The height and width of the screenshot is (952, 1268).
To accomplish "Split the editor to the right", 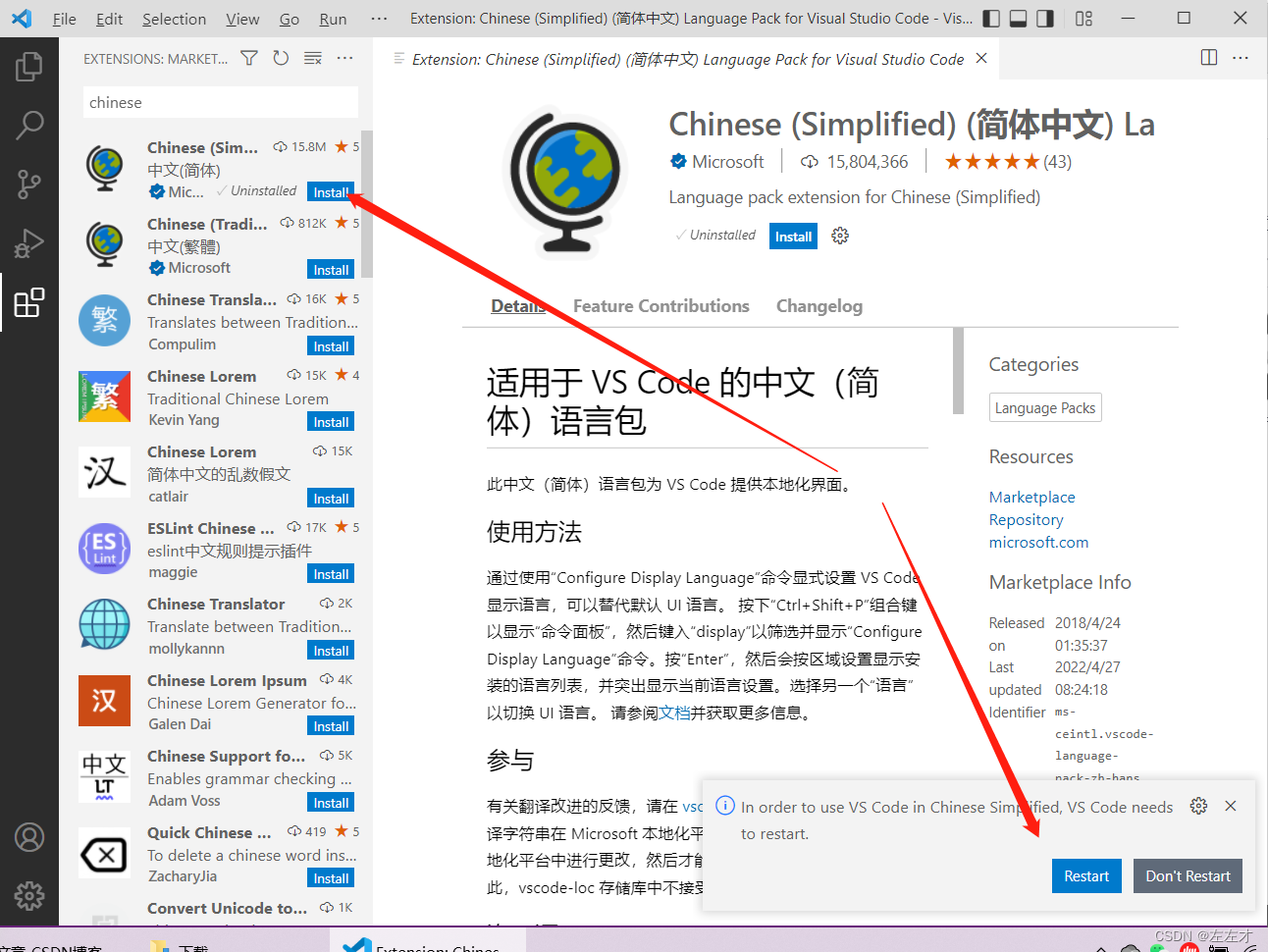I will pos(1209,58).
